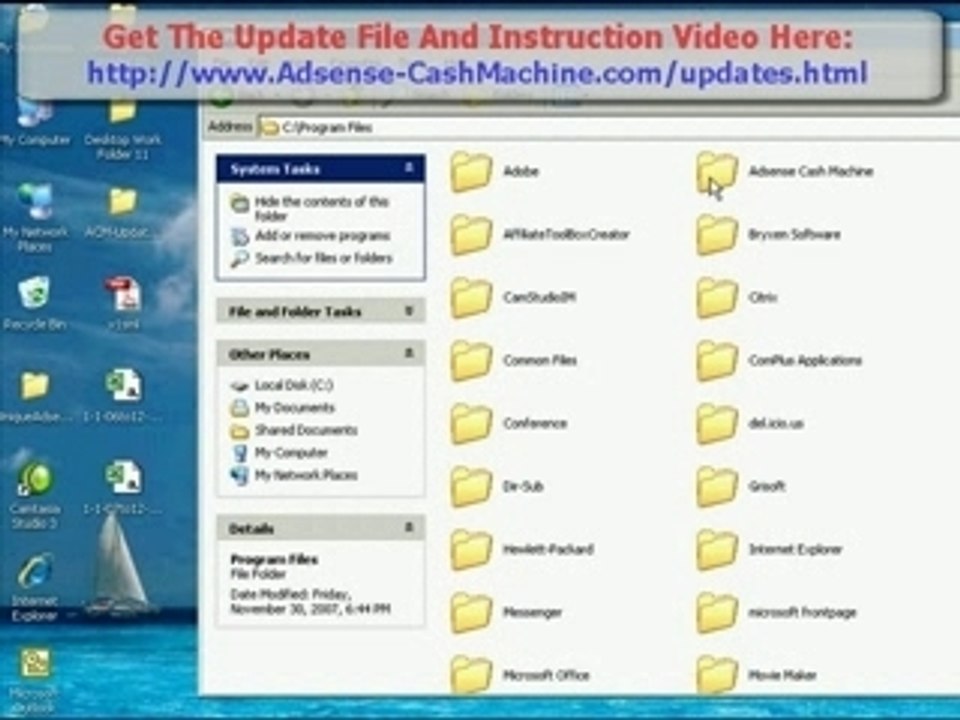Collapse the Other Places panel
960x720 pixels.
[x=409, y=353]
